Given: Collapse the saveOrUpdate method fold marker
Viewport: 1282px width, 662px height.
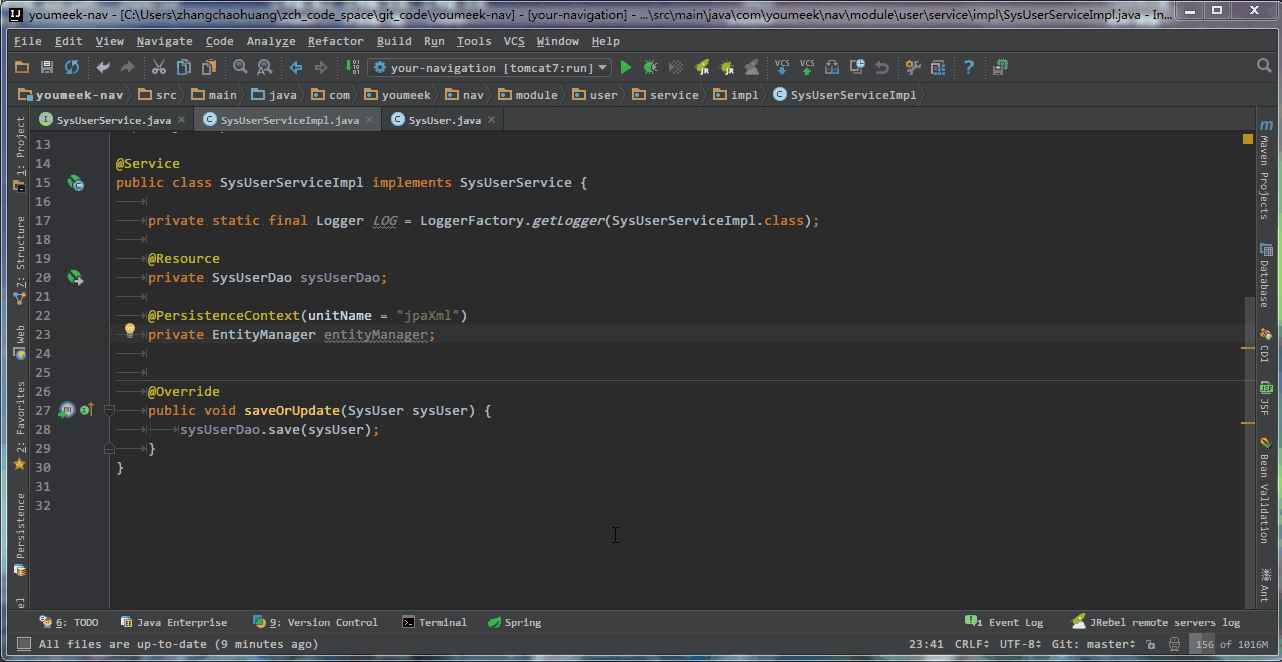Looking at the screenshot, I should point(110,410).
